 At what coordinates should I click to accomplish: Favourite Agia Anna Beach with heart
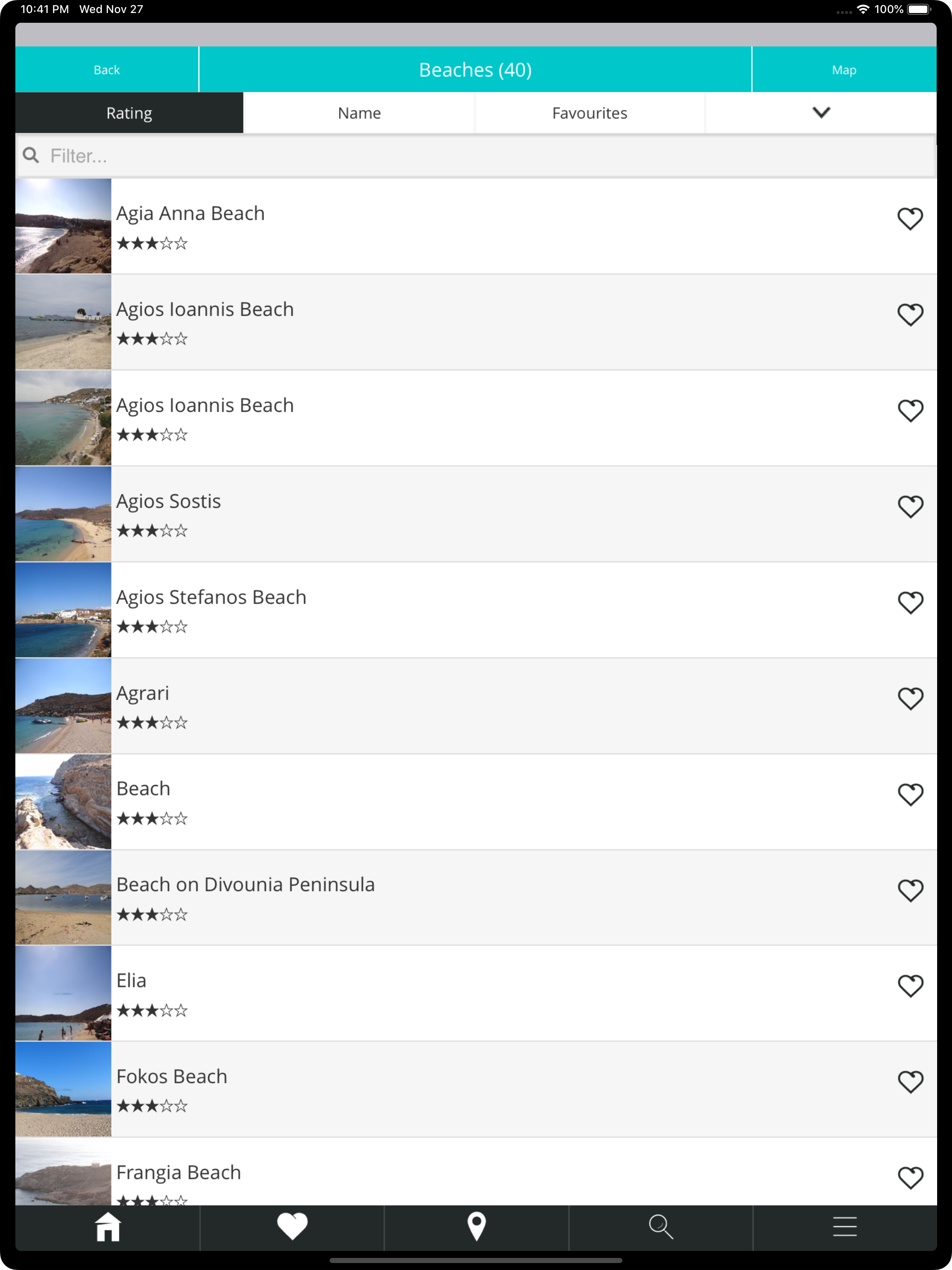pos(910,219)
